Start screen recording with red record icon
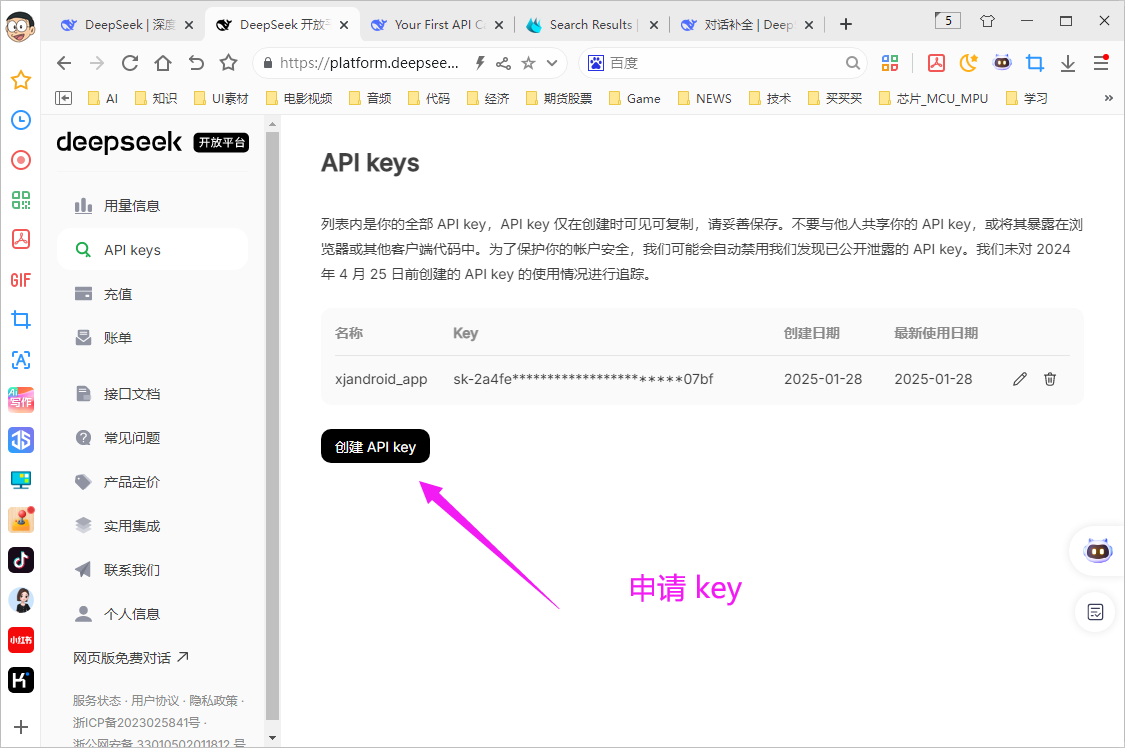Image resolution: width=1125 pixels, height=748 pixels. click(21, 160)
